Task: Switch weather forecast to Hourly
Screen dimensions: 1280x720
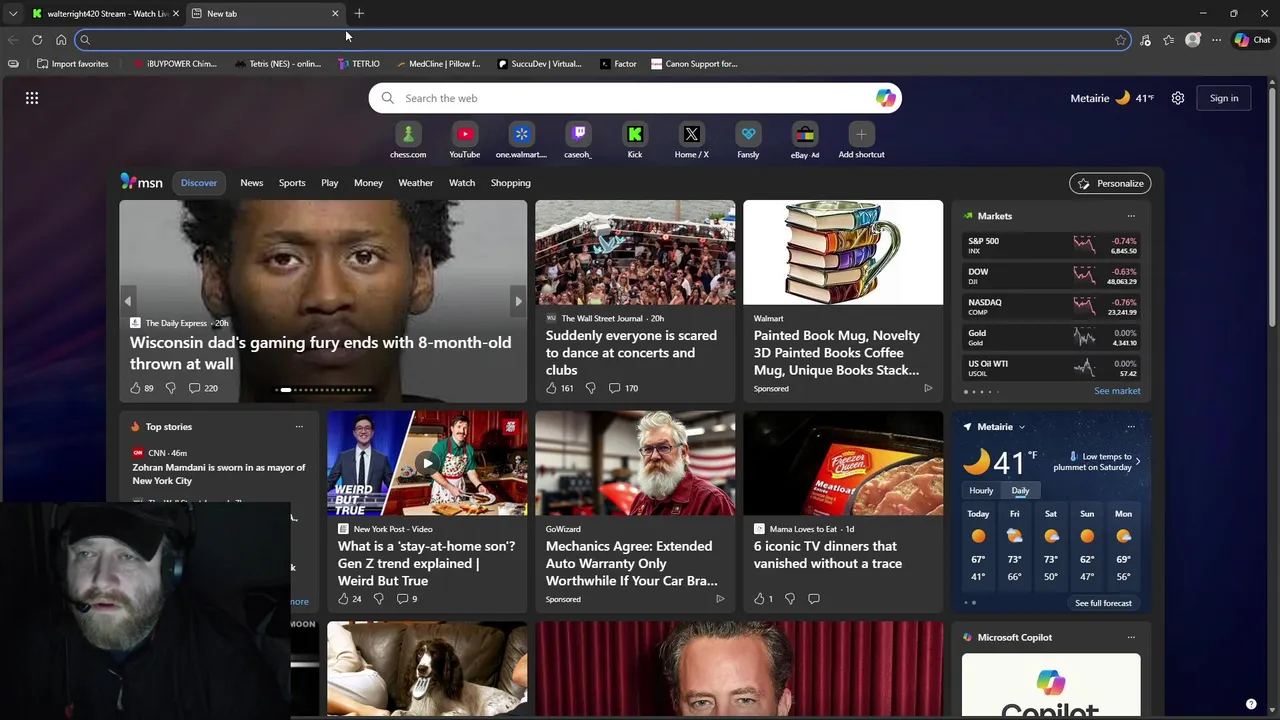Action: coord(981,491)
